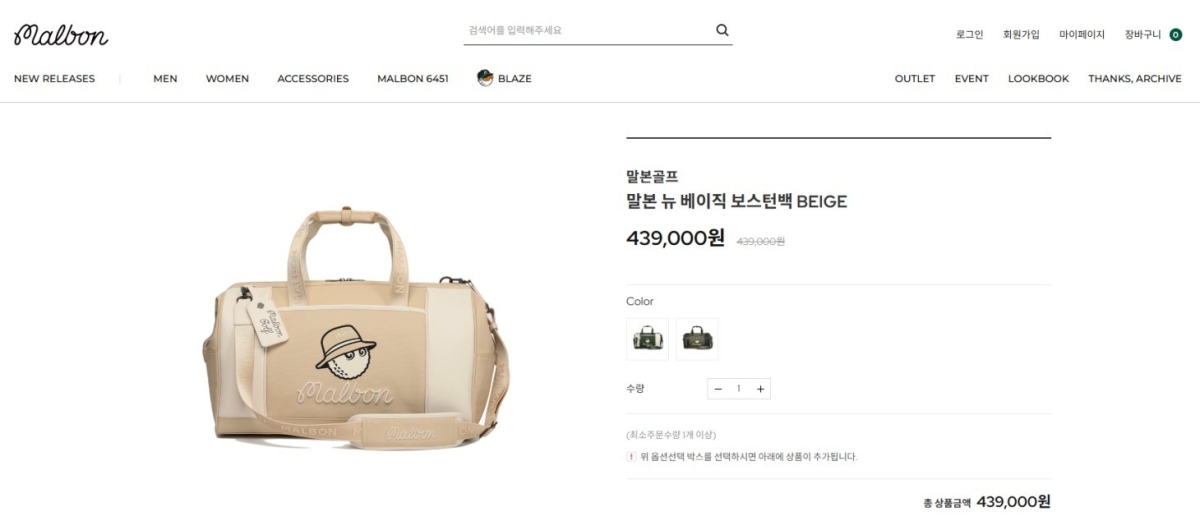Open the OUTLET link
Image resolution: width=1200 pixels, height=526 pixels.
pyautogui.click(x=915, y=79)
